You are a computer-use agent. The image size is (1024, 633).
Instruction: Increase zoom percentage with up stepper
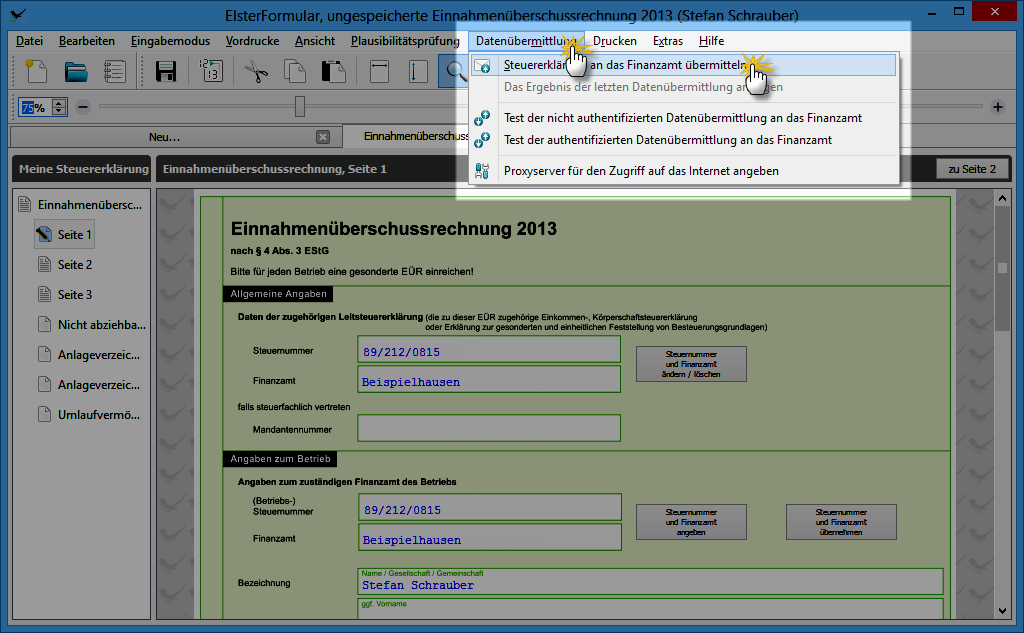pyautogui.click(x=59, y=103)
